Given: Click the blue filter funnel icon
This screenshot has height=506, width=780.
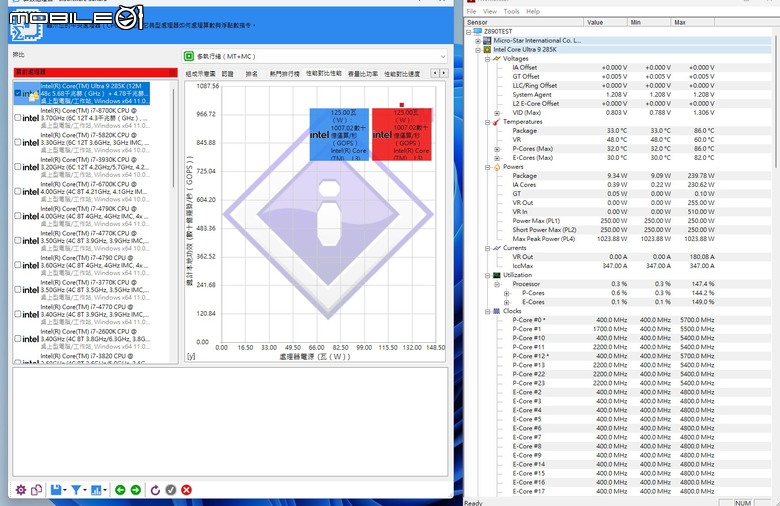Looking at the screenshot, I should pos(76,490).
